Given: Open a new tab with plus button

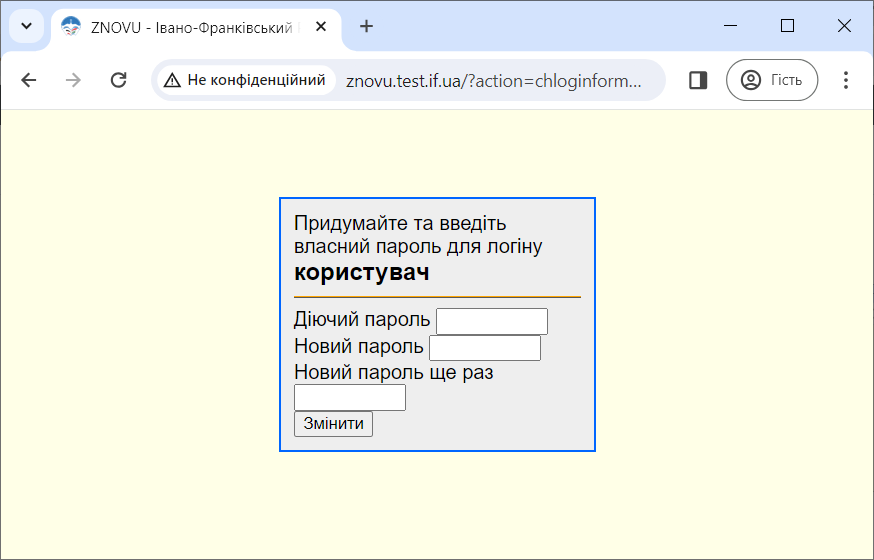Looking at the screenshot, I should pyautogui.click(x=367, y=27).
